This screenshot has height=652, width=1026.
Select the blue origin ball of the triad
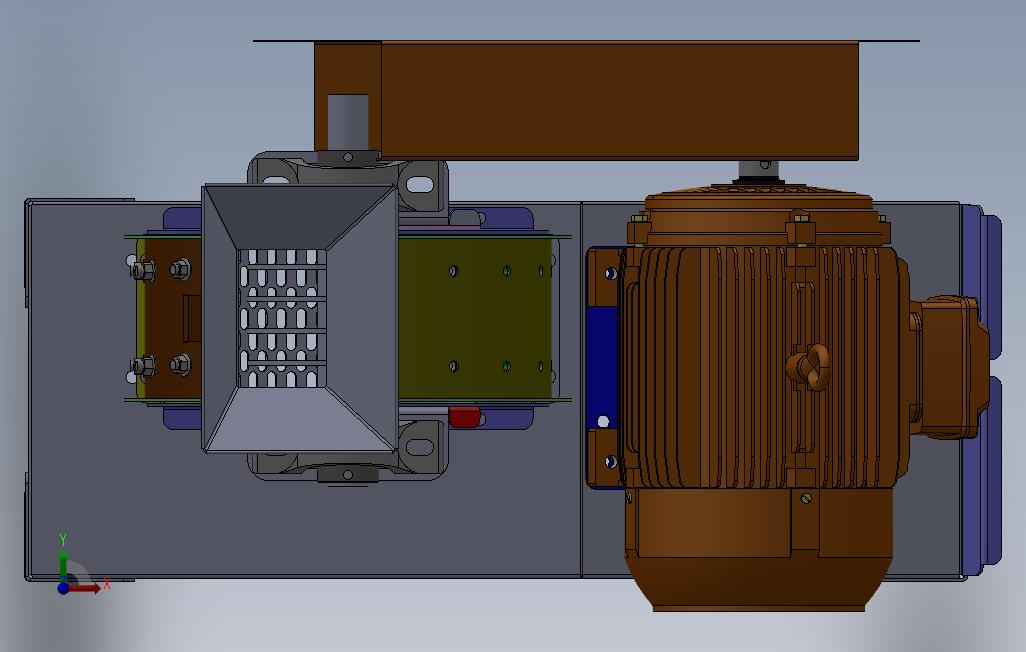tap(63, 588)
